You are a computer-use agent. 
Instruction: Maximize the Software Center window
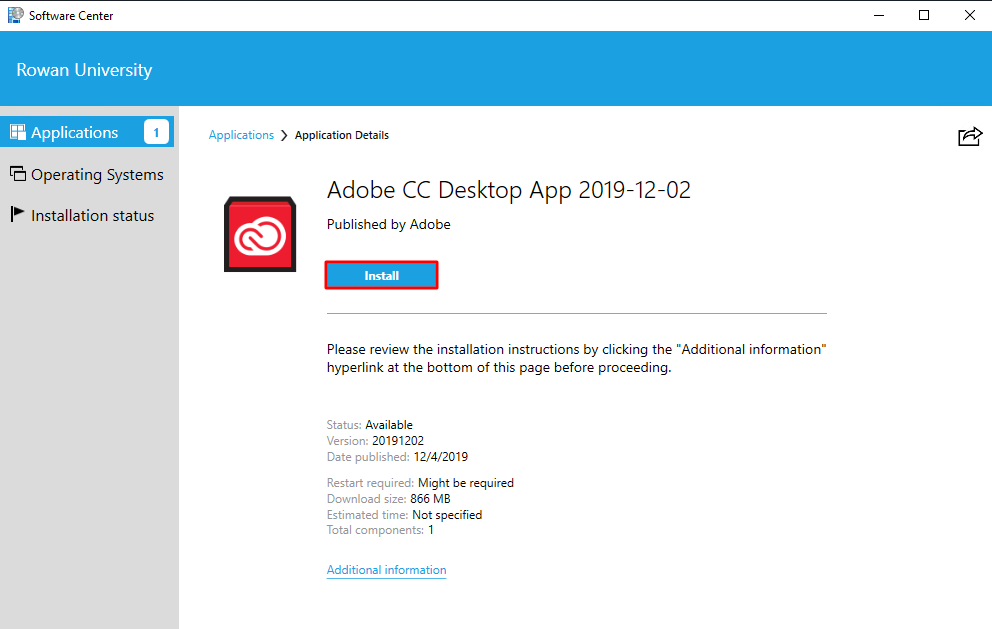924,15
